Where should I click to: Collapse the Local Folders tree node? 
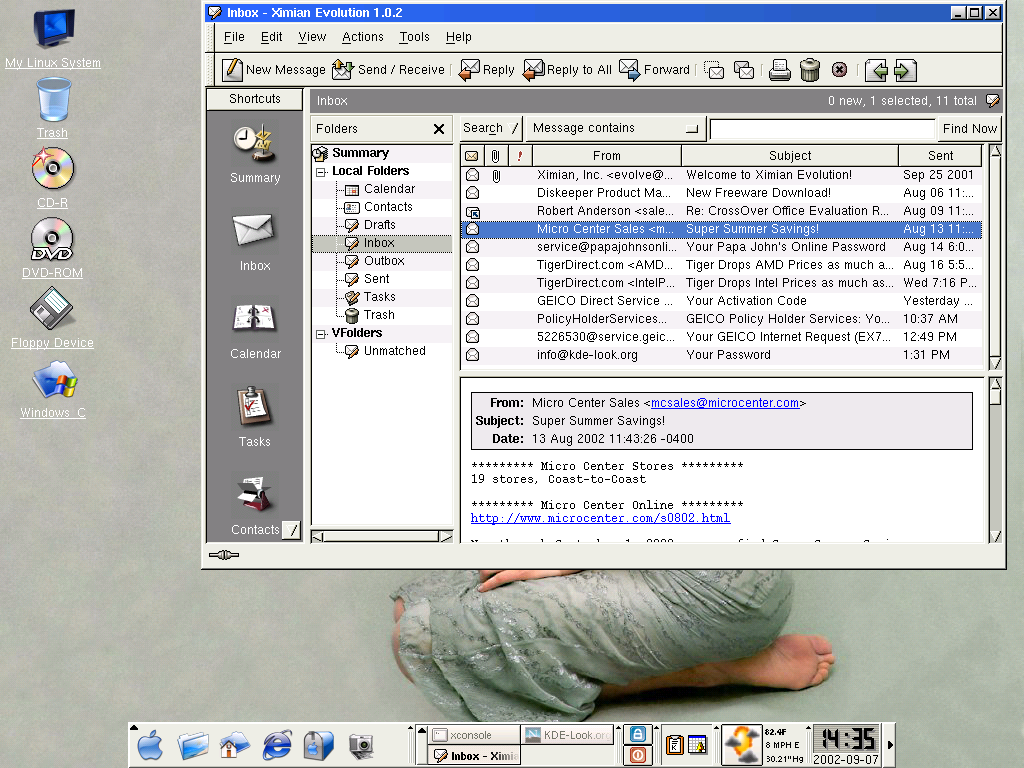(321, 172)
